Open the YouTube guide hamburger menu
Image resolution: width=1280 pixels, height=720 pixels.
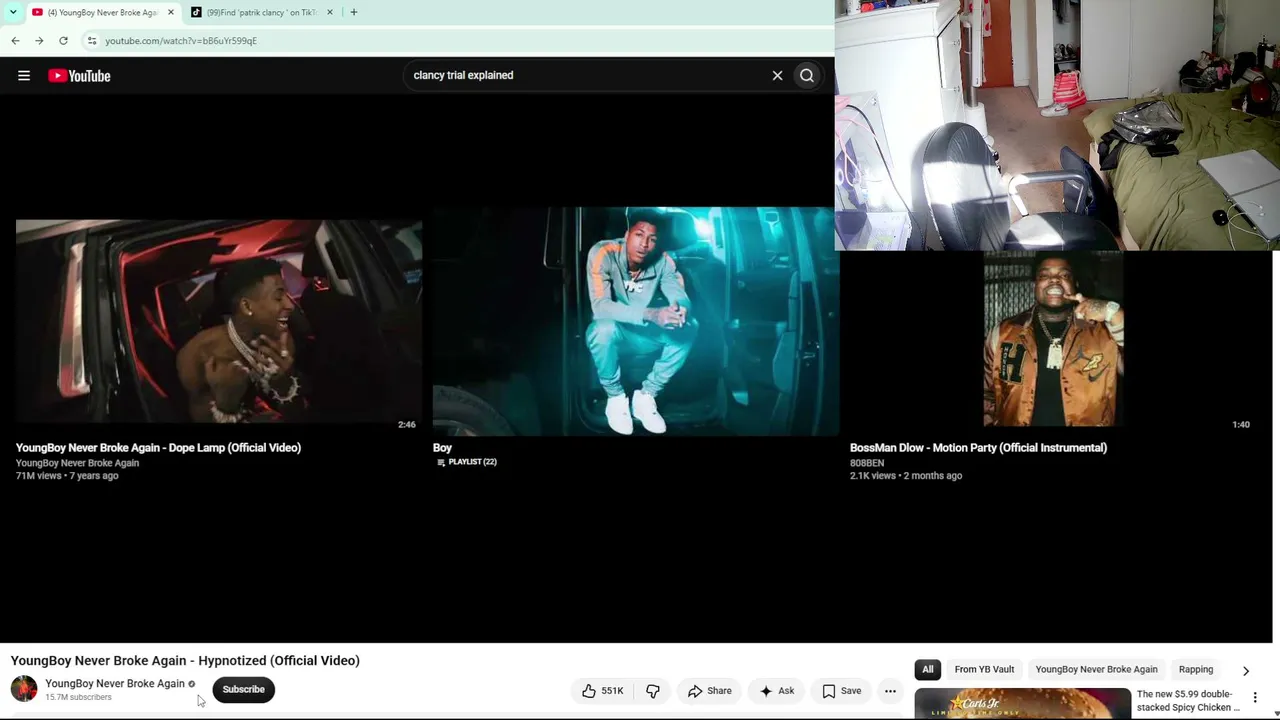click(24, 76)
